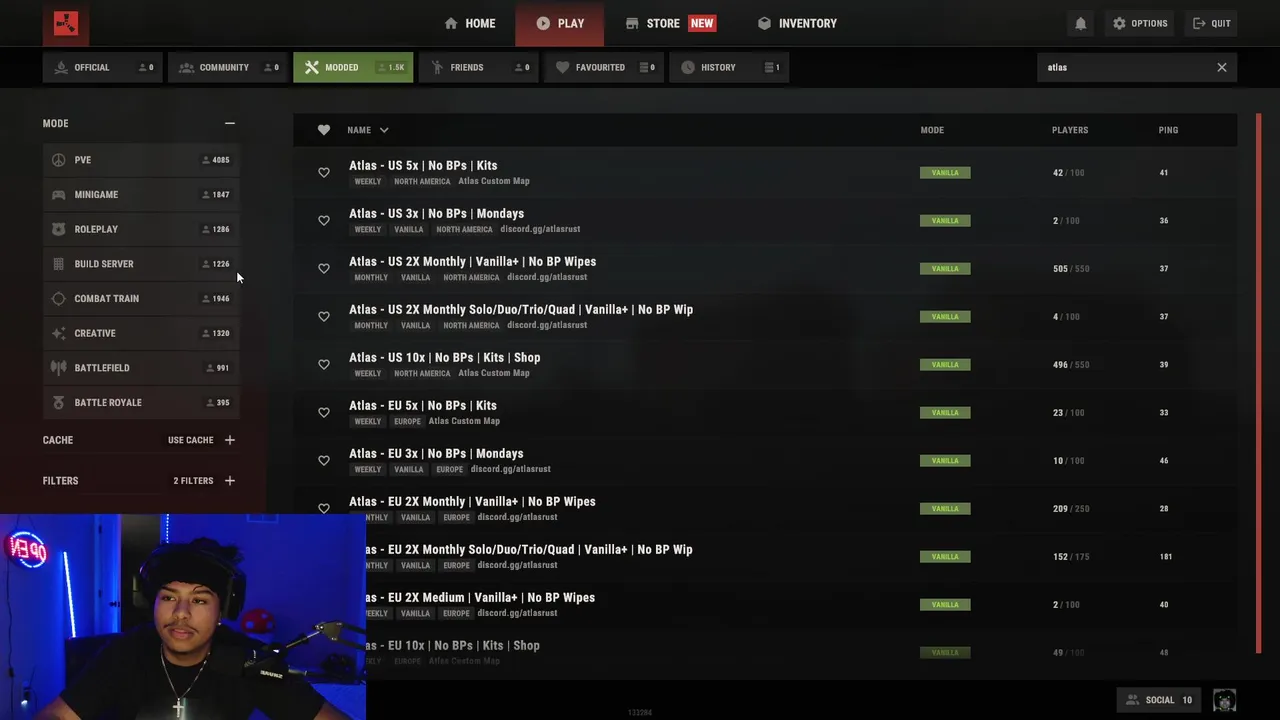1280x720 pixels.
Task: Click 'Use Cache' label
Action: pos(190,440)
